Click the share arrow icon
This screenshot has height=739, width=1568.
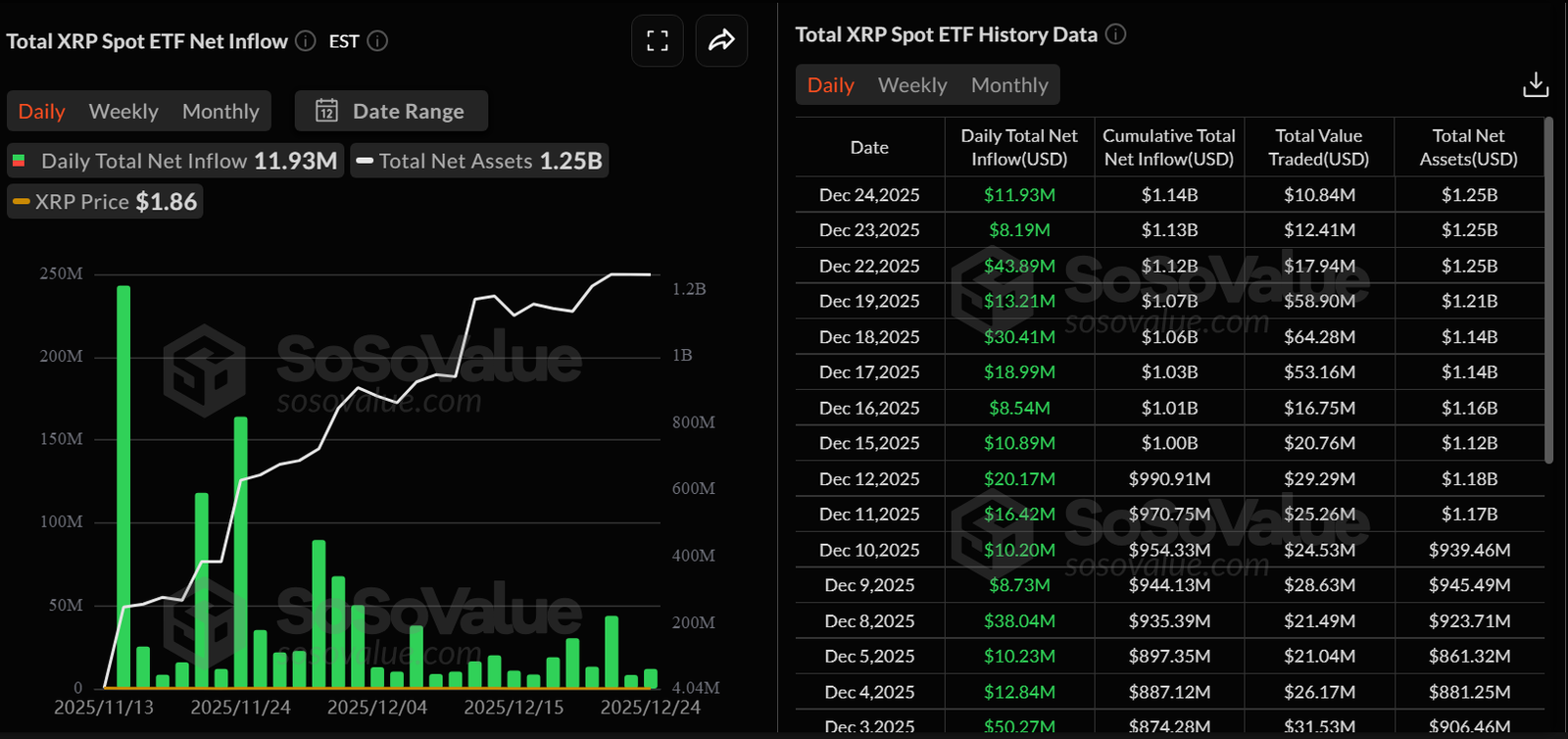point(721,41)
